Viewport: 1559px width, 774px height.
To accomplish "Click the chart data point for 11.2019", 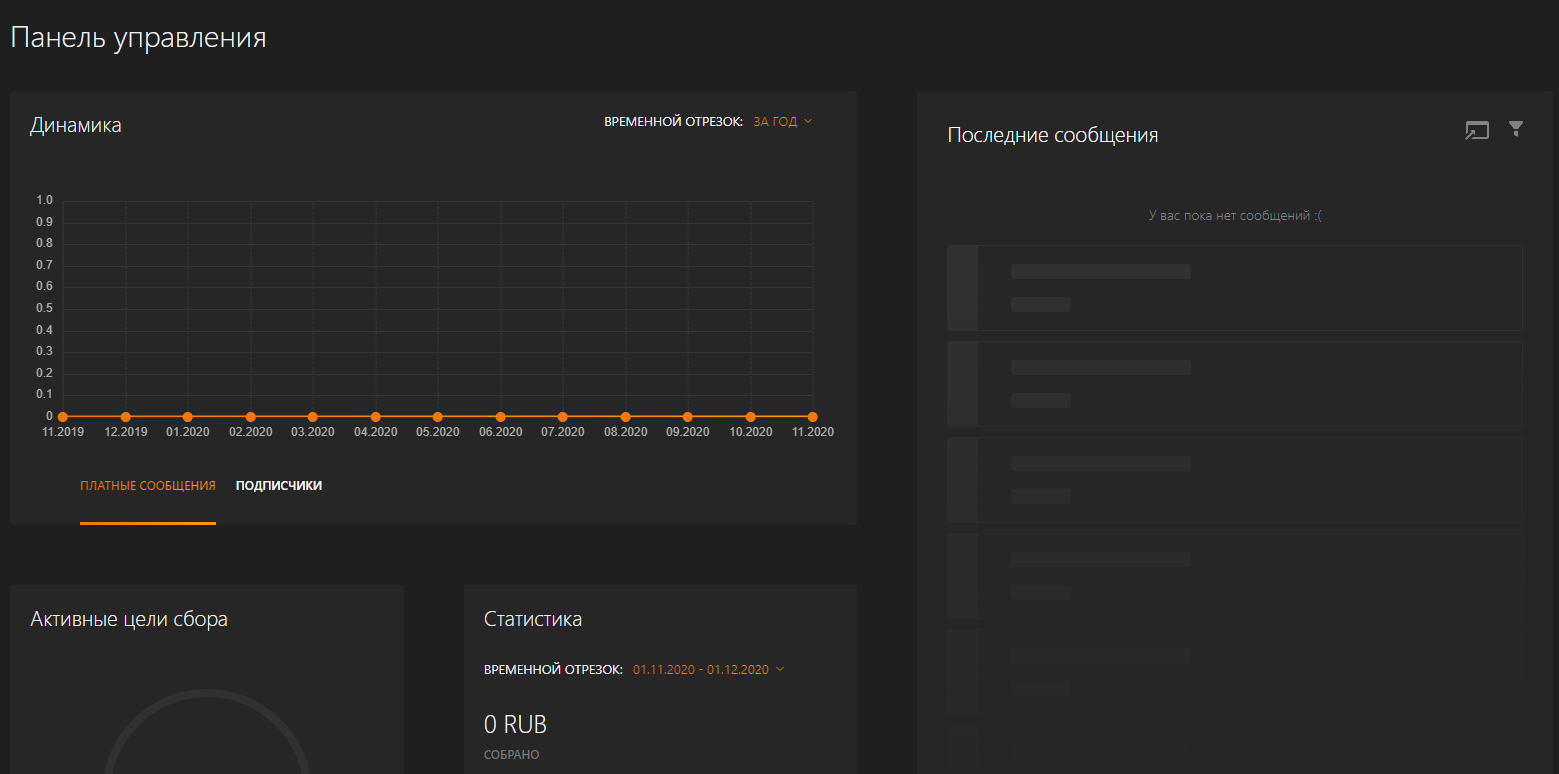I will [x=63, y=417].
